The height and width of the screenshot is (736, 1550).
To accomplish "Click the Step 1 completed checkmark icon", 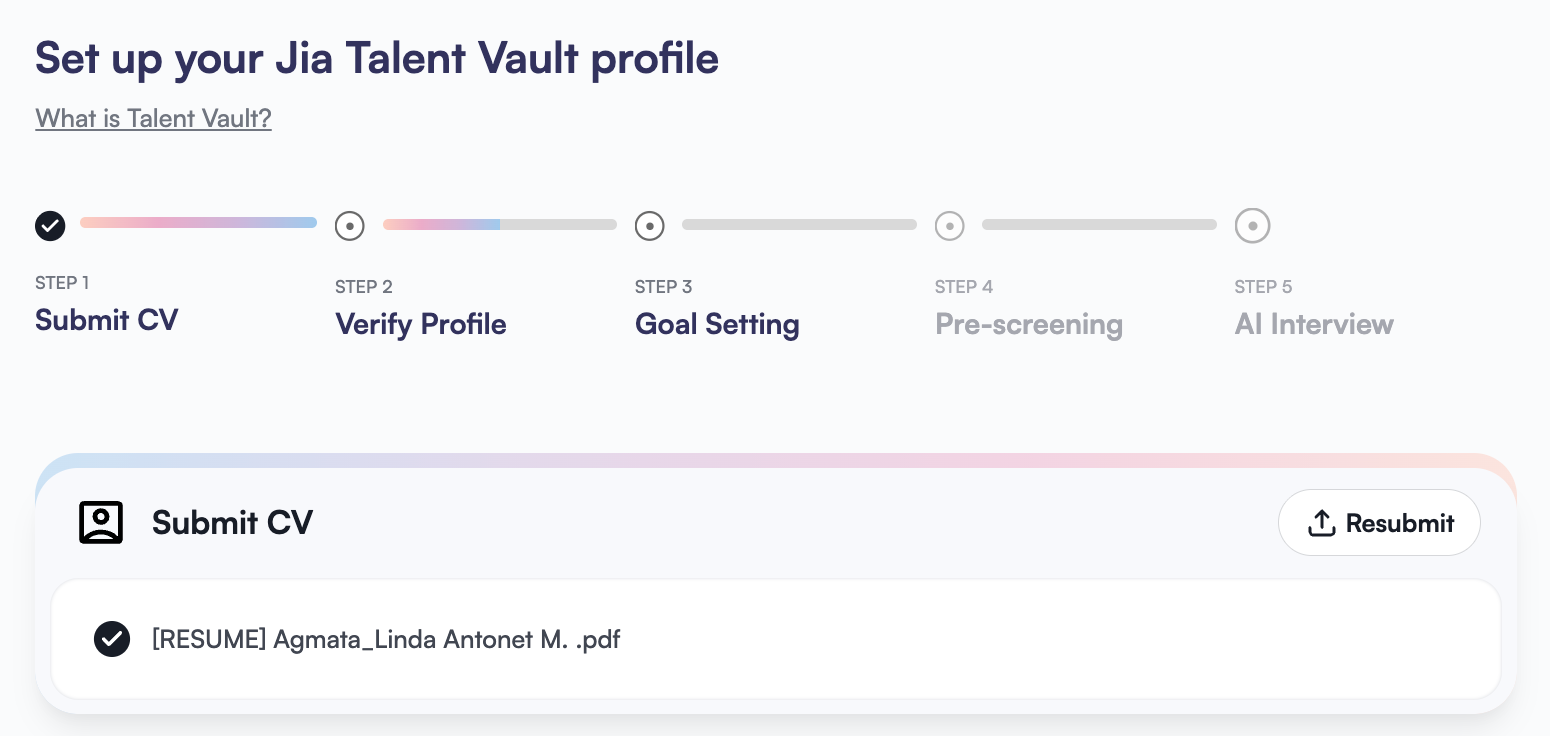I will tap(50, 226).
